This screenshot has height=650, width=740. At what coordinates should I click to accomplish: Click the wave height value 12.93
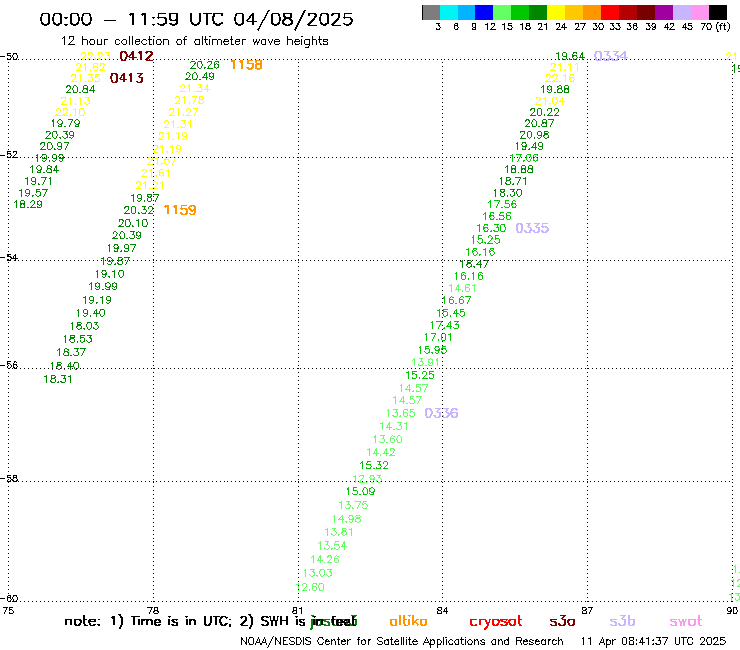tap(367, 479)
